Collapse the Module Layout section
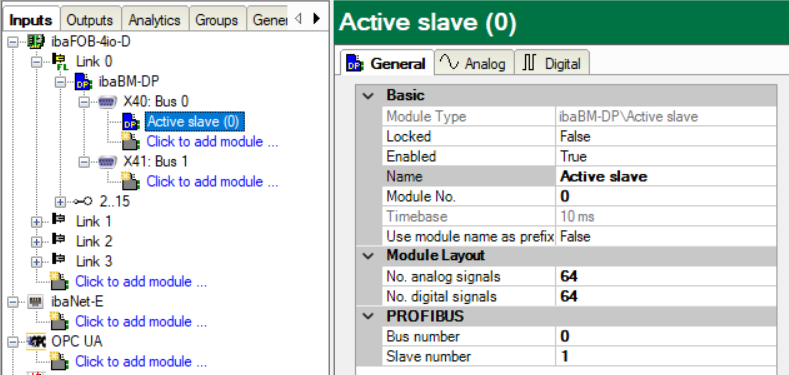Screen dimensions: 789x375 369,256
